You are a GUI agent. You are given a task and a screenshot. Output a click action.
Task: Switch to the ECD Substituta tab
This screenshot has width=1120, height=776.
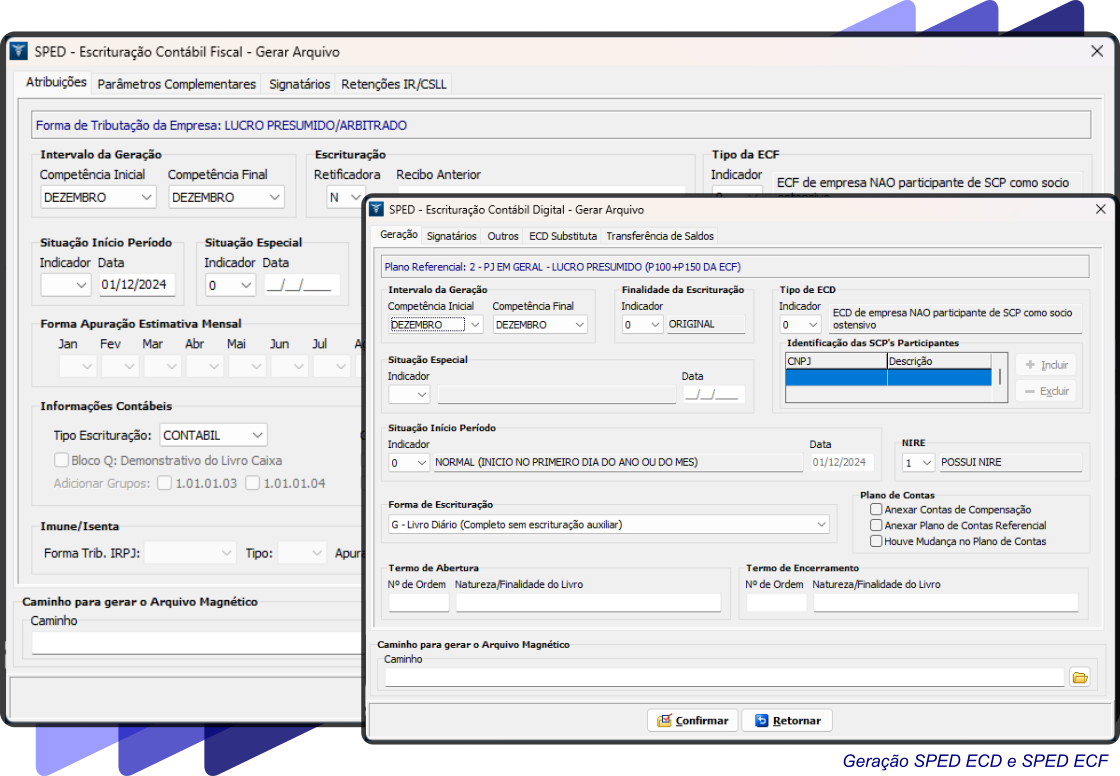562,236
